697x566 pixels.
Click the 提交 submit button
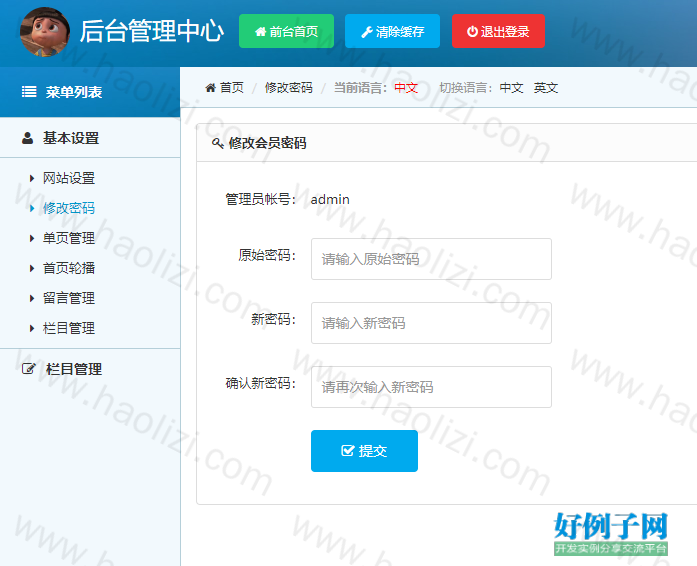pos(364,451)
